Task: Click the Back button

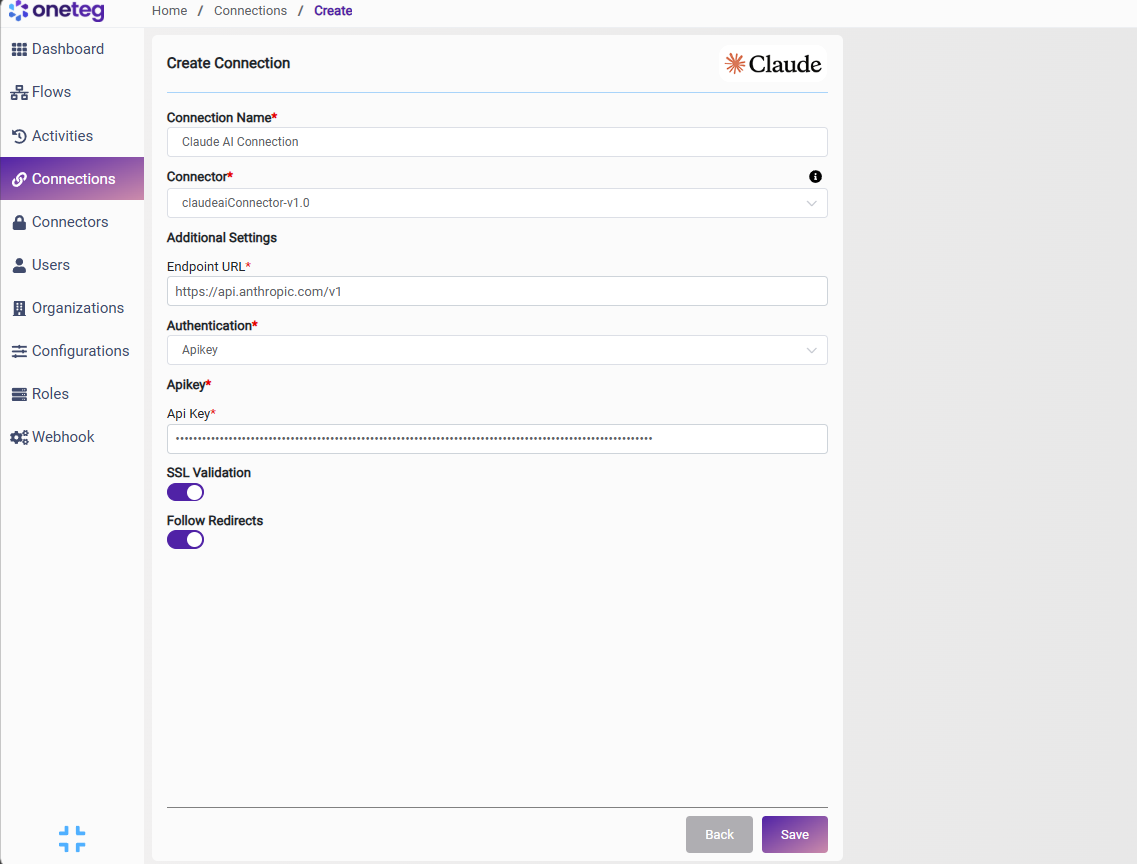Action: click(719, 834)
